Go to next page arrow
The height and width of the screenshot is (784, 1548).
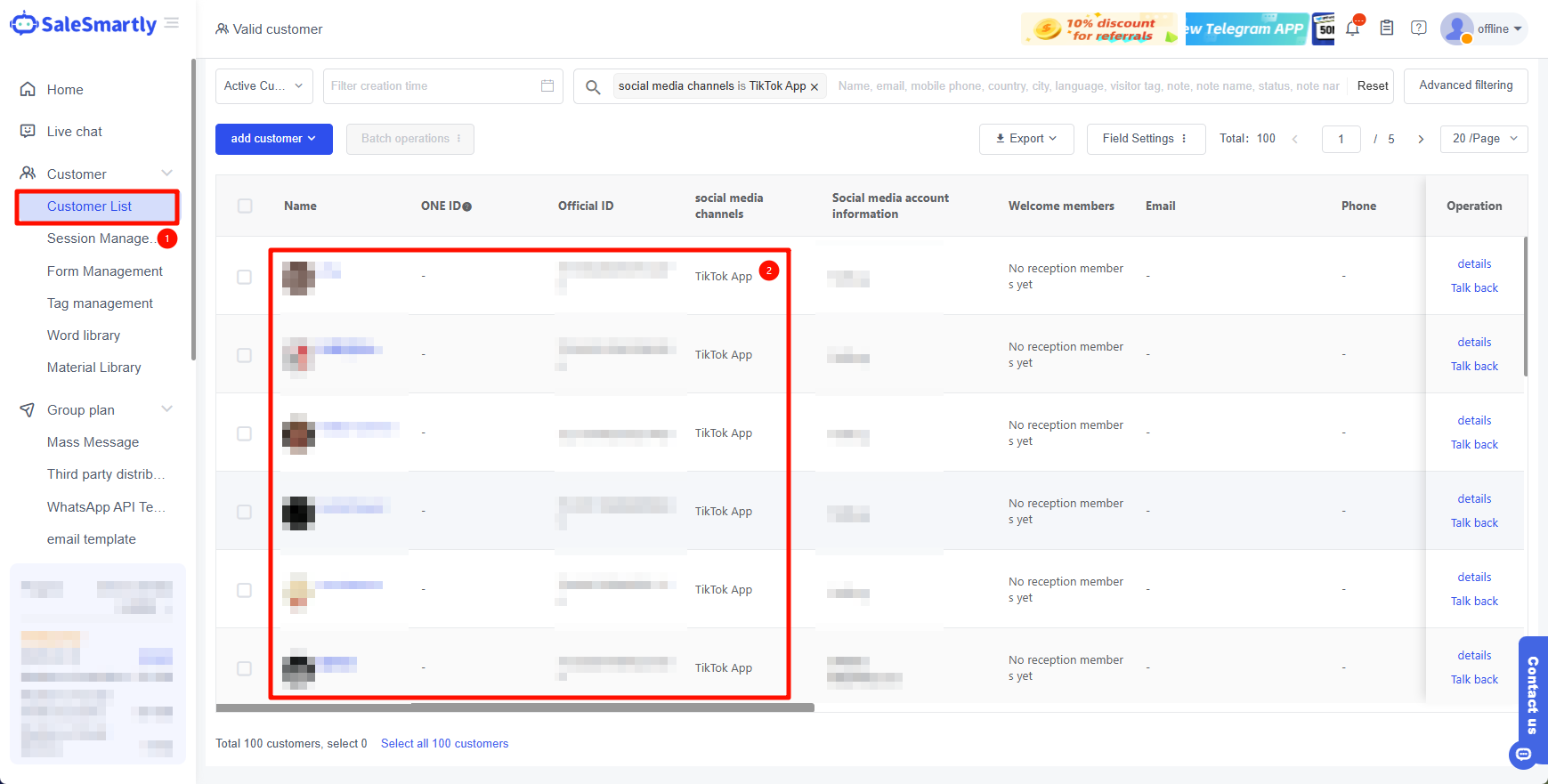click(1421, 139)
